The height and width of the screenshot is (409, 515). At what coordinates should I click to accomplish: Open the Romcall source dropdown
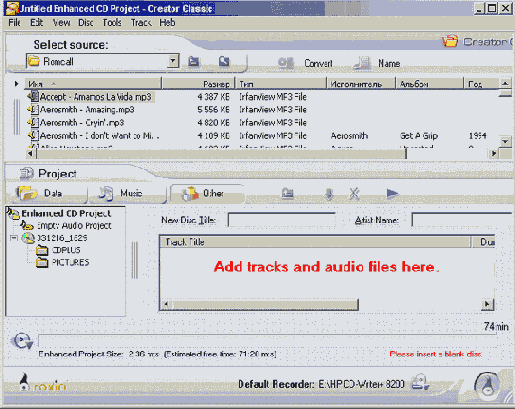click(173, 61)
